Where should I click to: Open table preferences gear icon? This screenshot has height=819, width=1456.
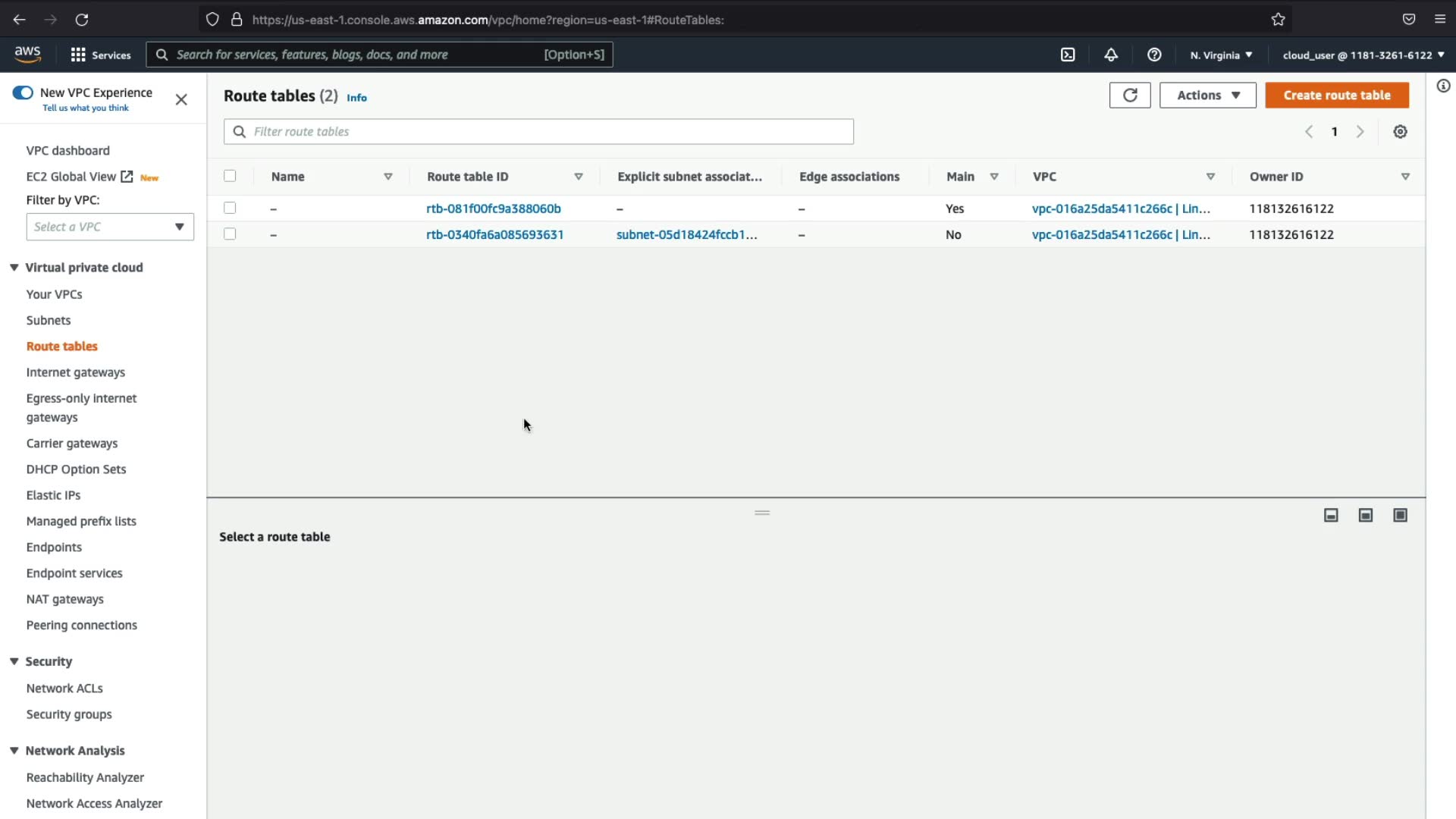pos(1400,132)
